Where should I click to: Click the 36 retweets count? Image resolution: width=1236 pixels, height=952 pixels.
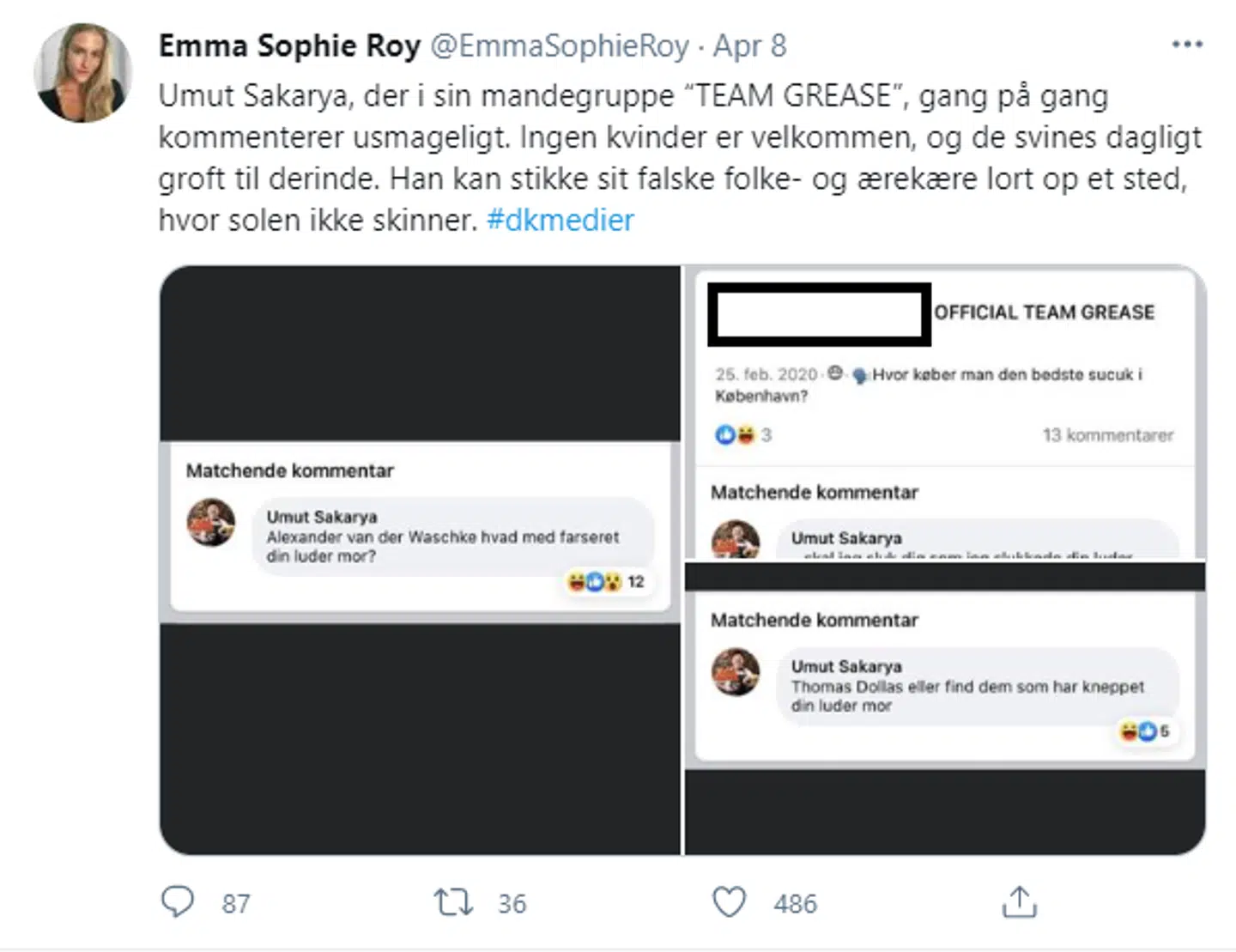512,904
